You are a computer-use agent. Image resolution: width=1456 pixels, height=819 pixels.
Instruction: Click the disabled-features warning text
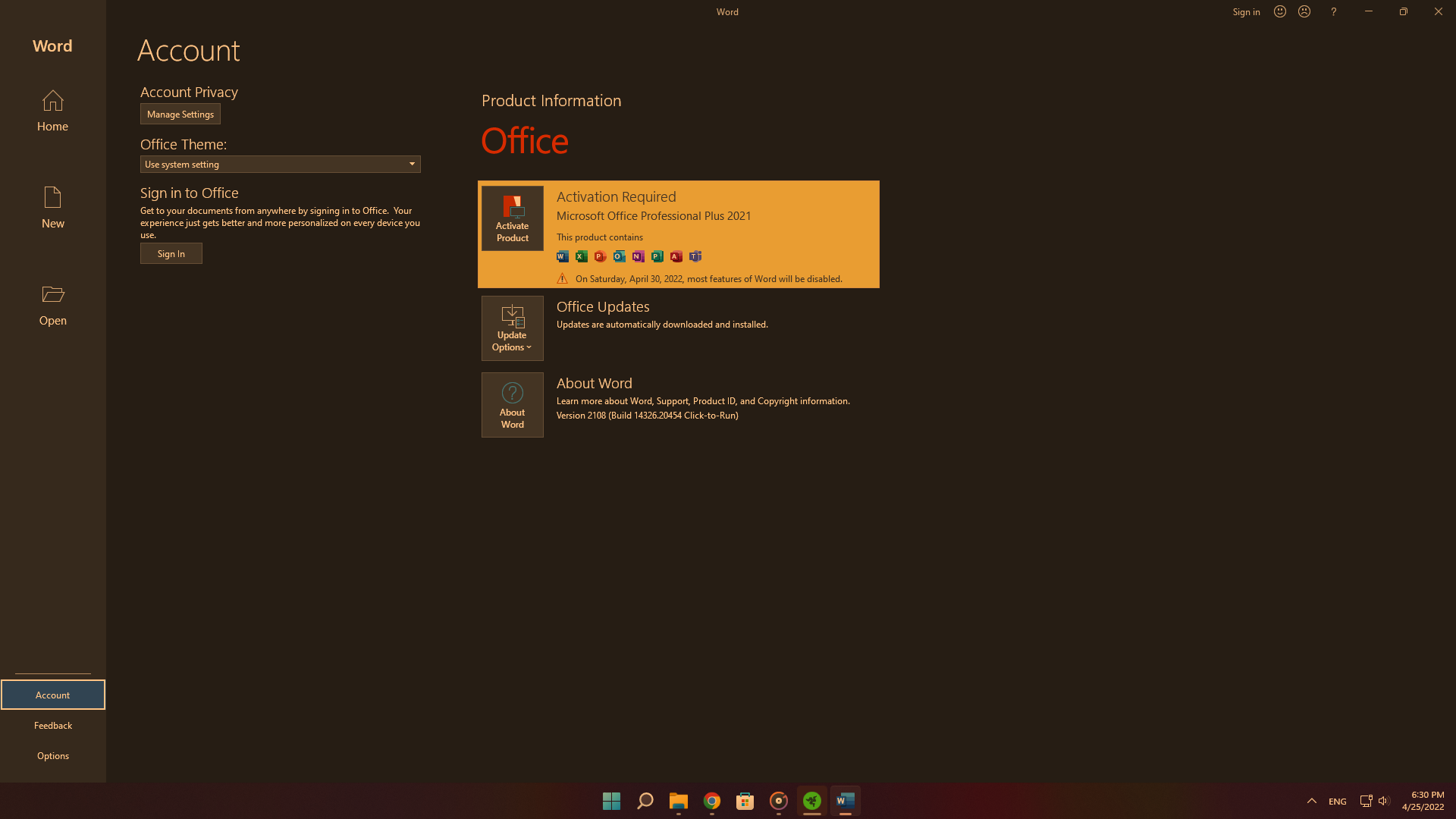click(x=709, y=279)
